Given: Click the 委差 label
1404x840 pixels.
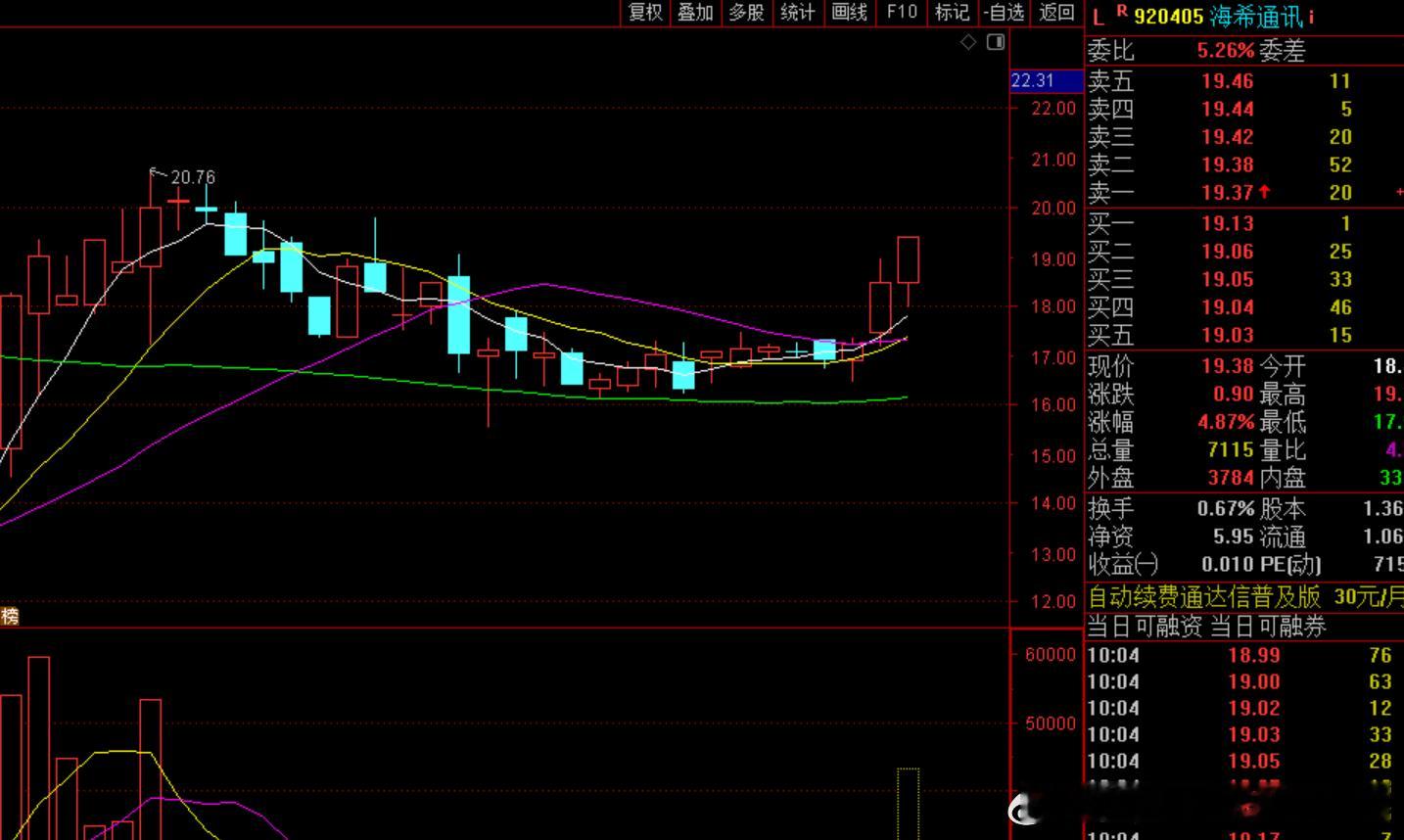Looking at the screenshot, I should [1283, 50].
